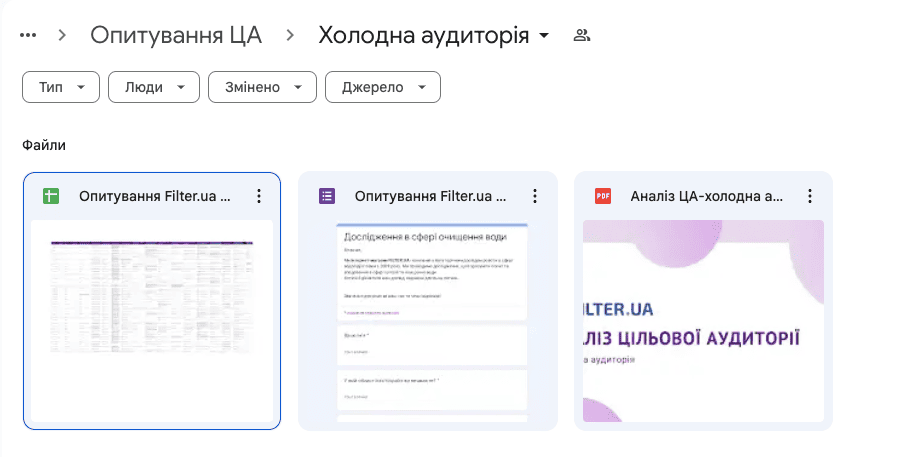Click the green Google Sheets file icon
This screenshot has width=912, height=457.
click(51, 196)
